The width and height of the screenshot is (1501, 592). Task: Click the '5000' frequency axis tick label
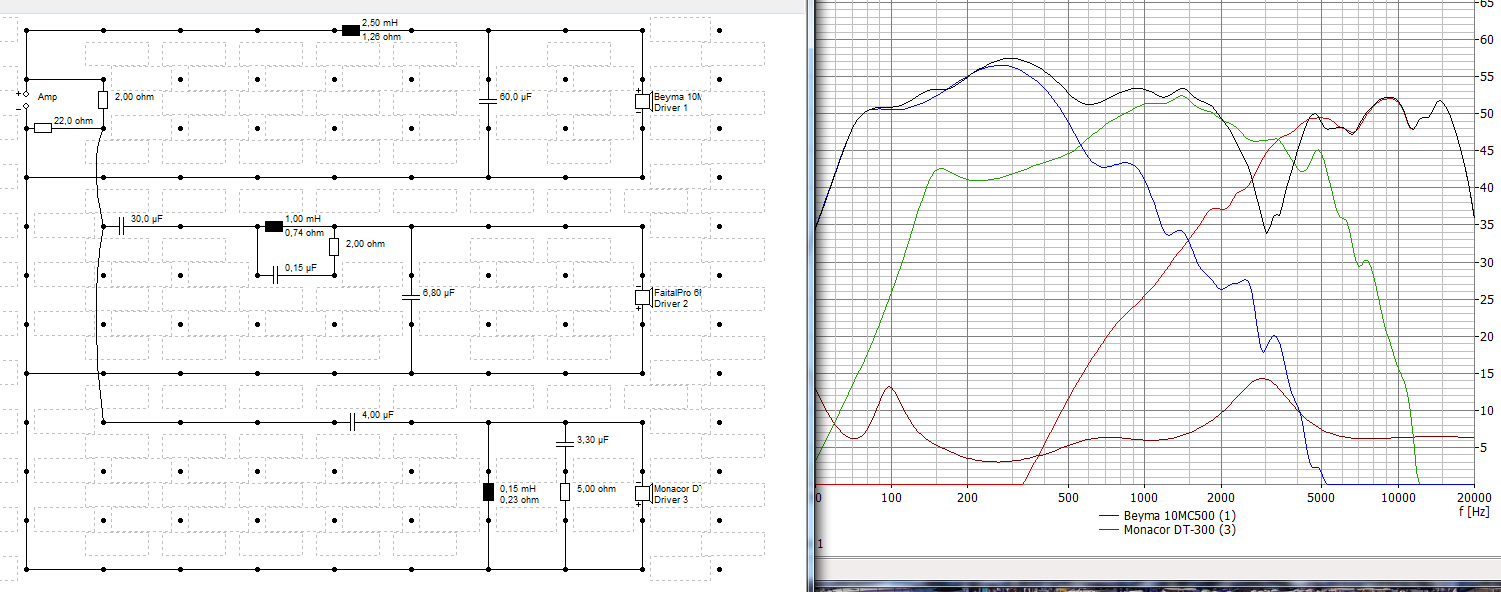[x=1321, y=497]
